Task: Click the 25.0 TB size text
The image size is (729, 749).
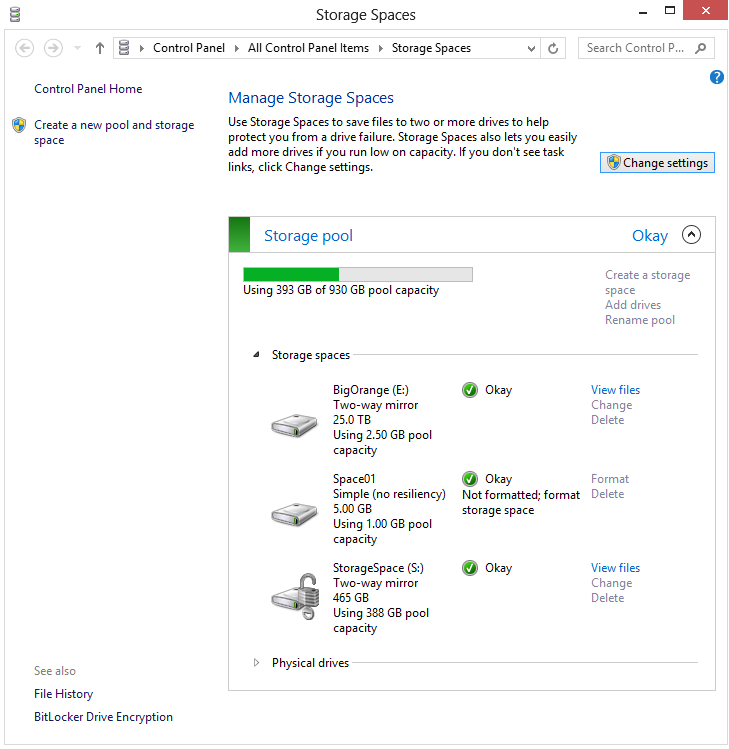Action: pyautogui.click(x=352, y=420)
